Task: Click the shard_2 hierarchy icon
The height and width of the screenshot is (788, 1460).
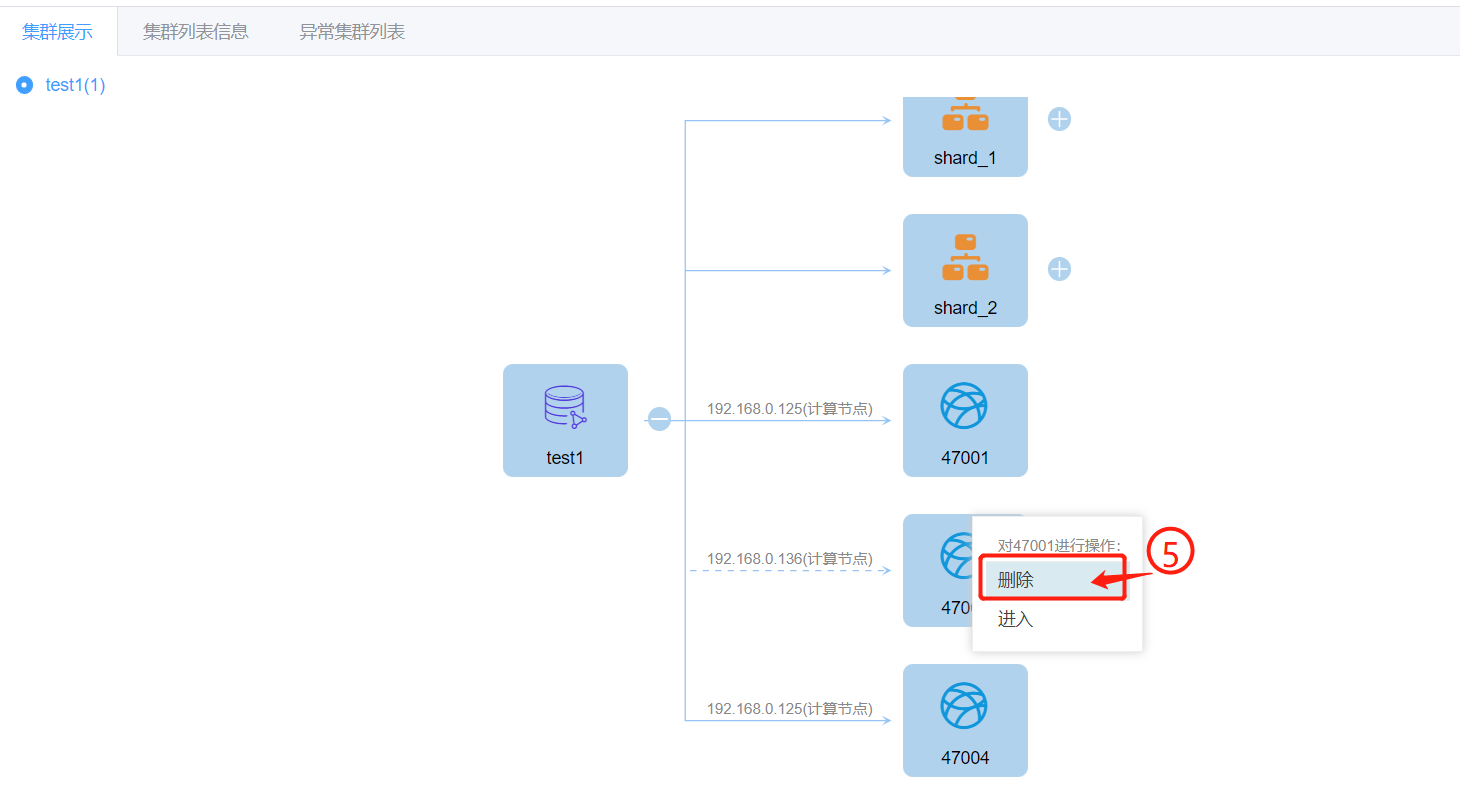Action: point(965,258)
